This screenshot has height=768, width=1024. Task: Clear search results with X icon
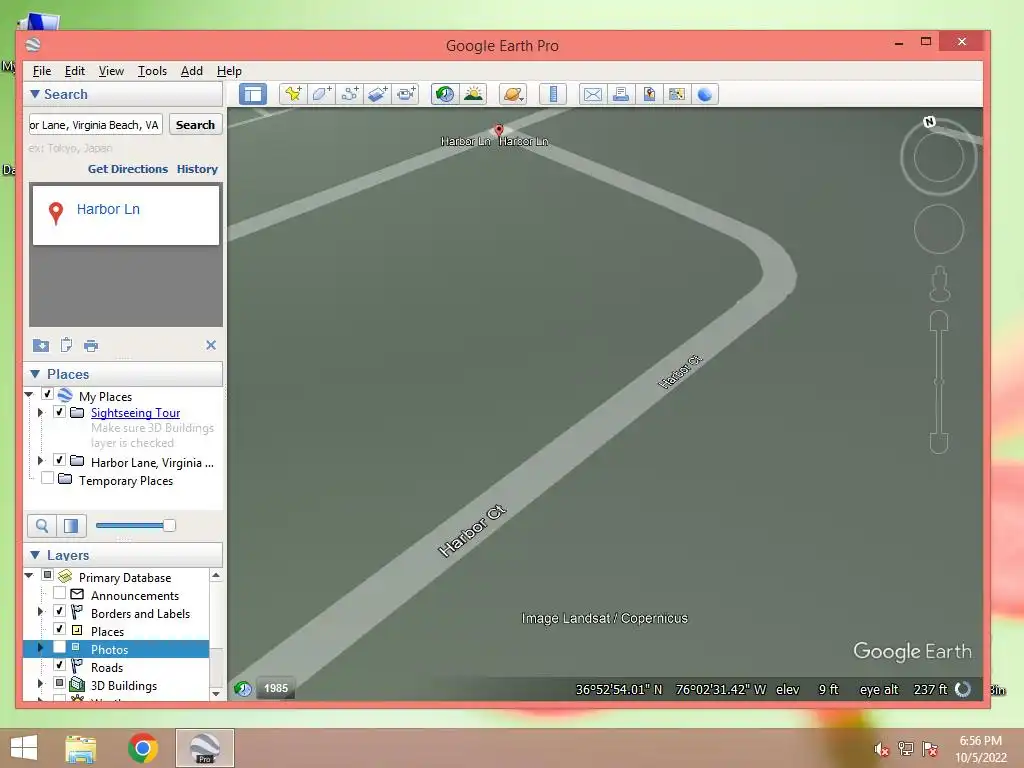pos(211,345)
